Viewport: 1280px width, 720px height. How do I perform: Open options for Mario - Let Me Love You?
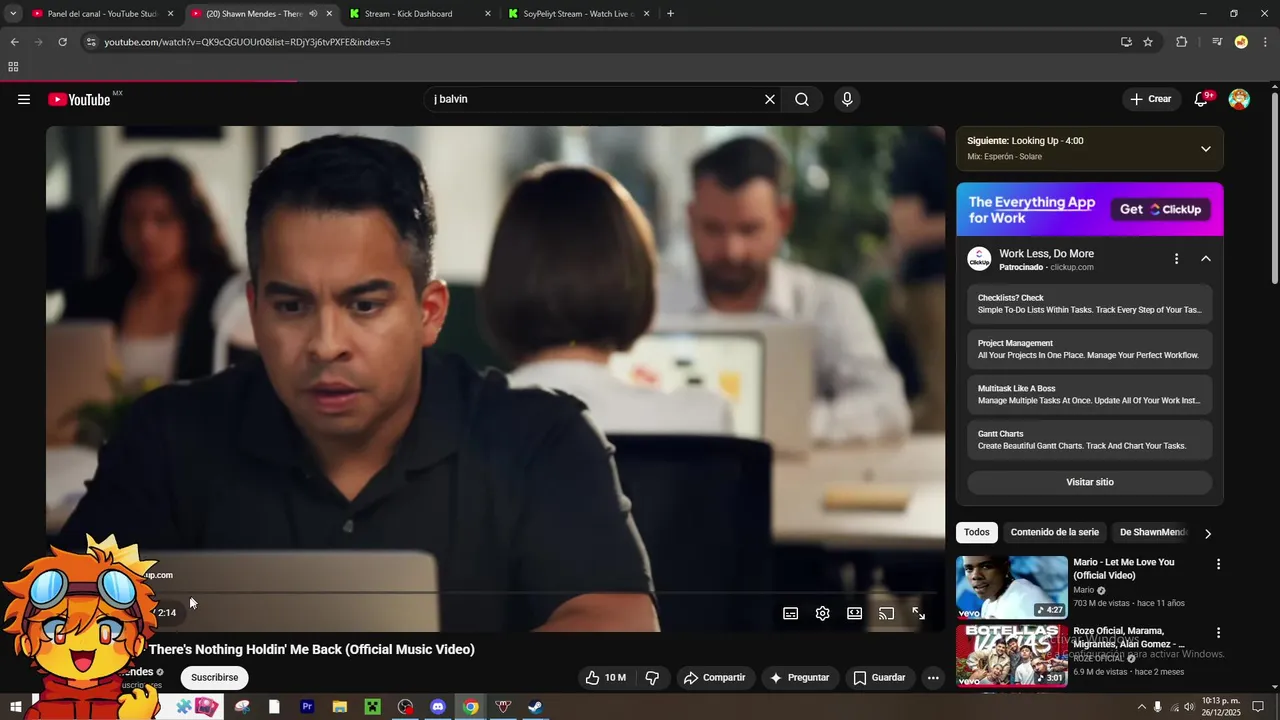[x=1218, y=564]
